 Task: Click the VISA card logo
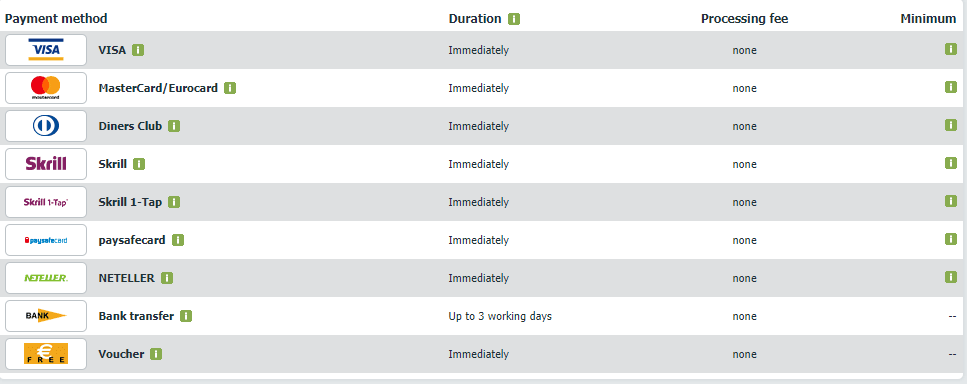46,50
